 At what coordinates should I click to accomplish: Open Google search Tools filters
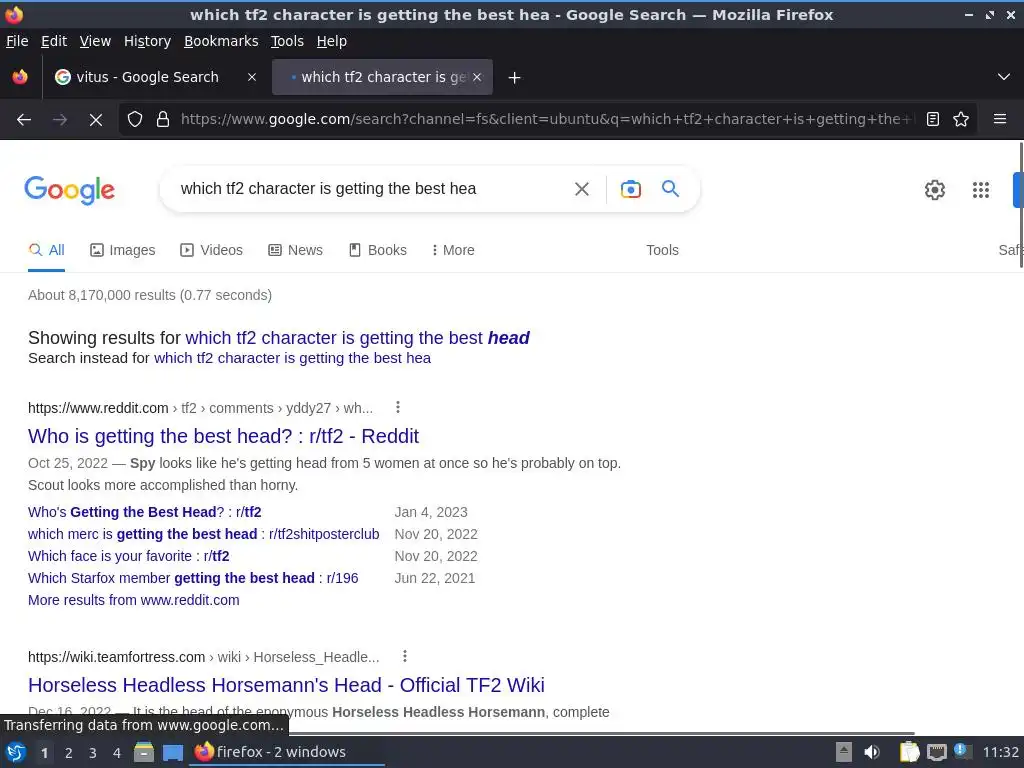coord(662,250)
